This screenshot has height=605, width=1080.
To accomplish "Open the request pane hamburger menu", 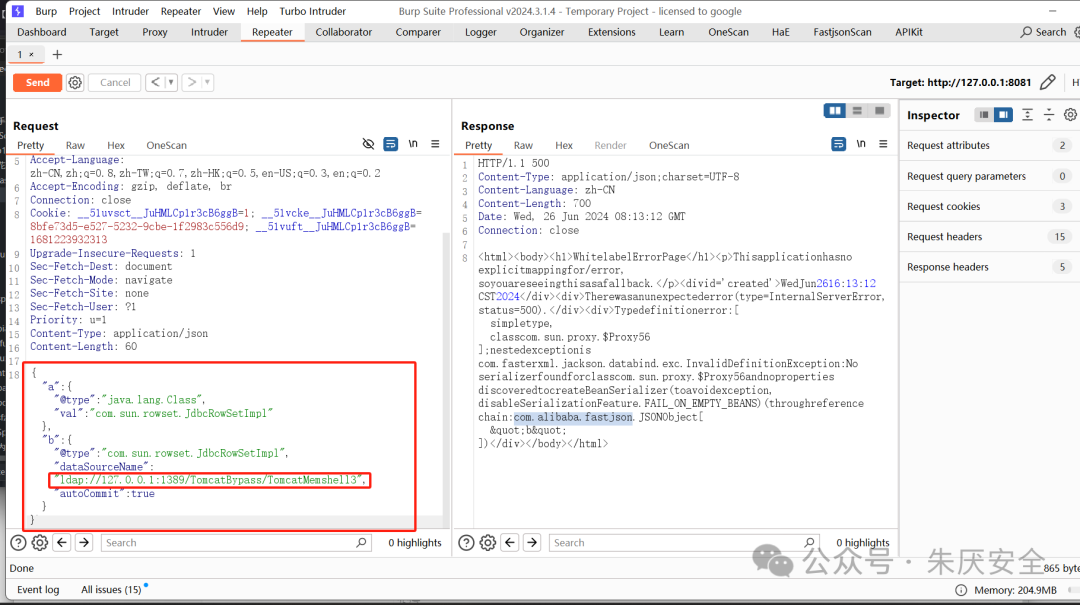I will click(435, 144).
